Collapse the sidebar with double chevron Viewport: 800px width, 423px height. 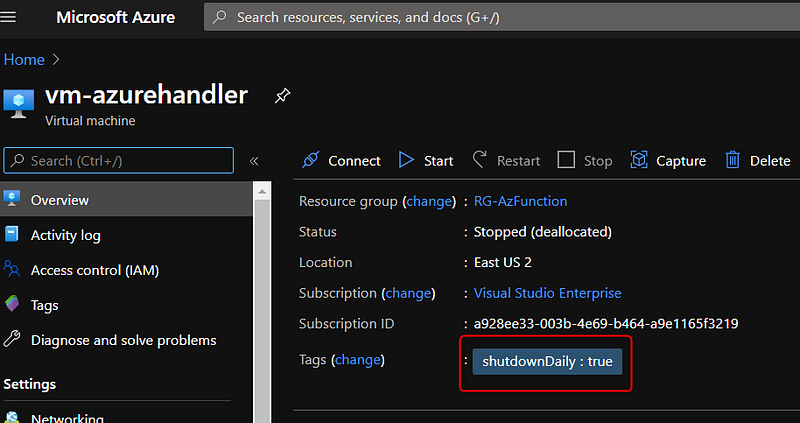254,161
